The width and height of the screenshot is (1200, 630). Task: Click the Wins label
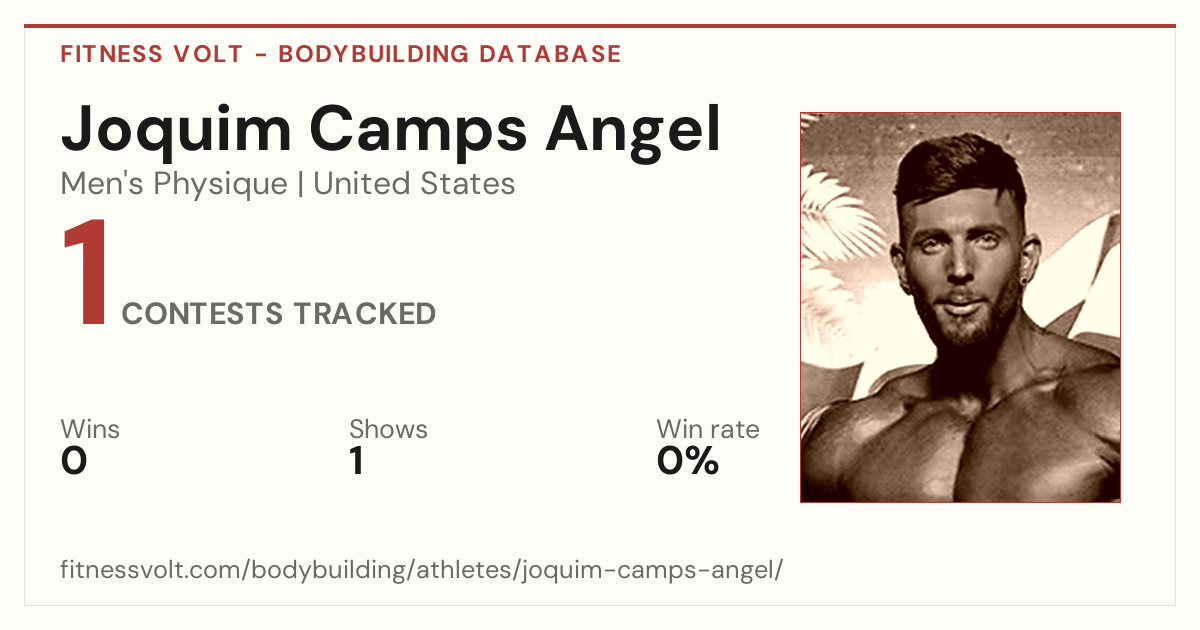point(90,430)
